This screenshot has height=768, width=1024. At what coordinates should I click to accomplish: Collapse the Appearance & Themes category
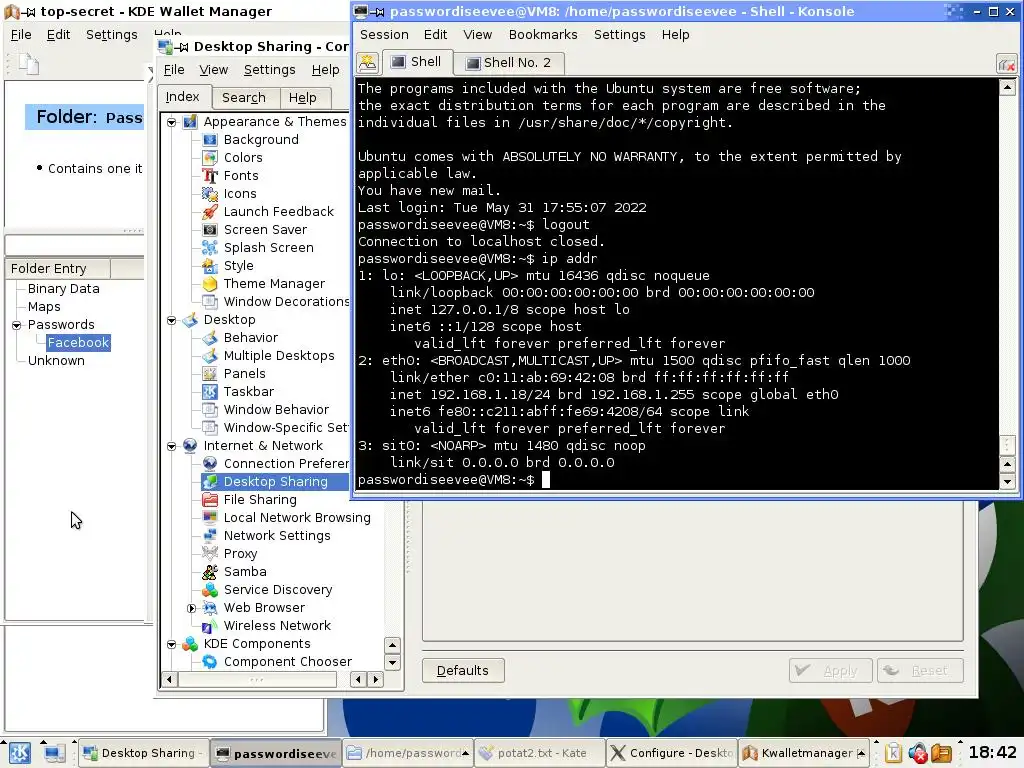coord(172,122)
